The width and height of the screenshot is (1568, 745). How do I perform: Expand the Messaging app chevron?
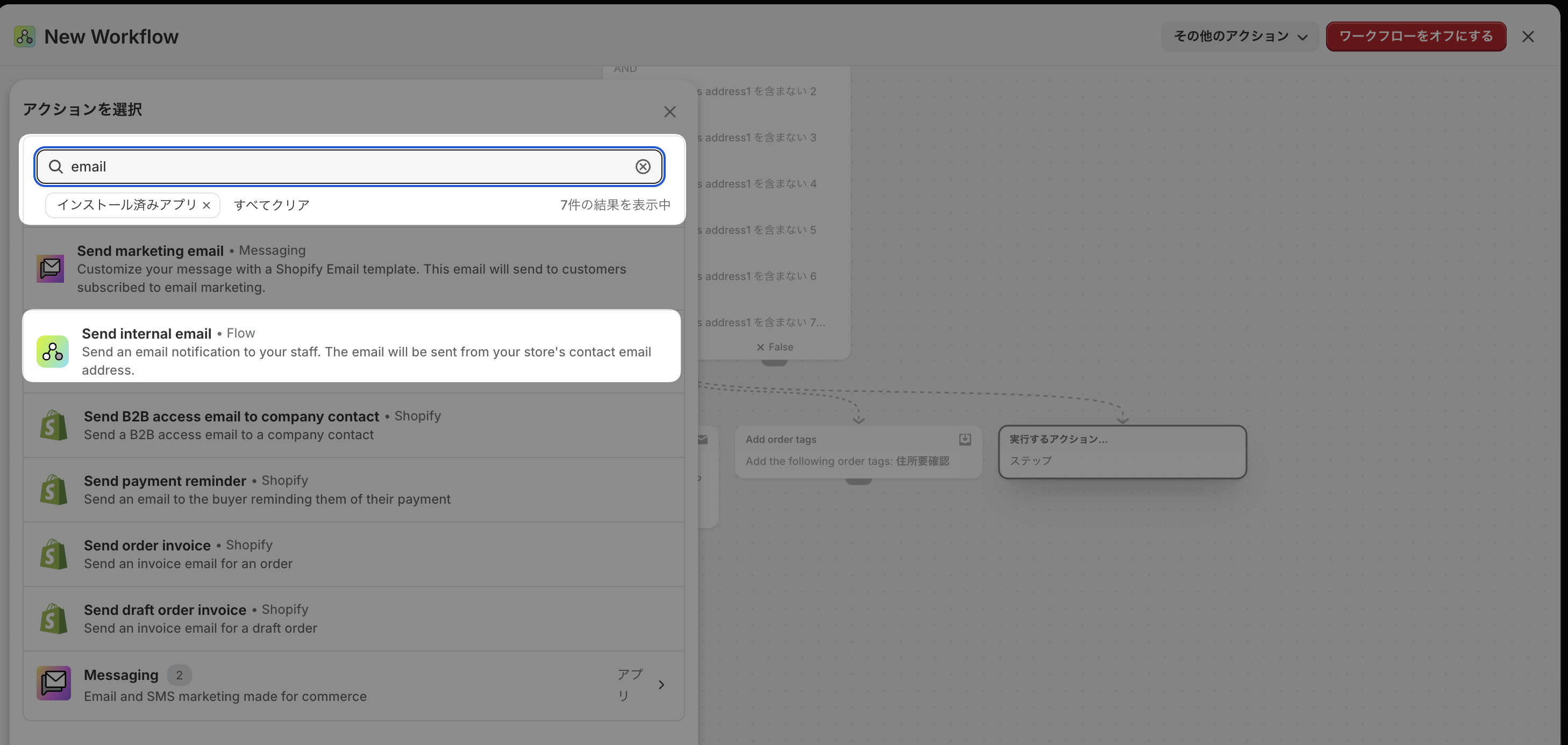pyautogui.click(x=661, y=685)
